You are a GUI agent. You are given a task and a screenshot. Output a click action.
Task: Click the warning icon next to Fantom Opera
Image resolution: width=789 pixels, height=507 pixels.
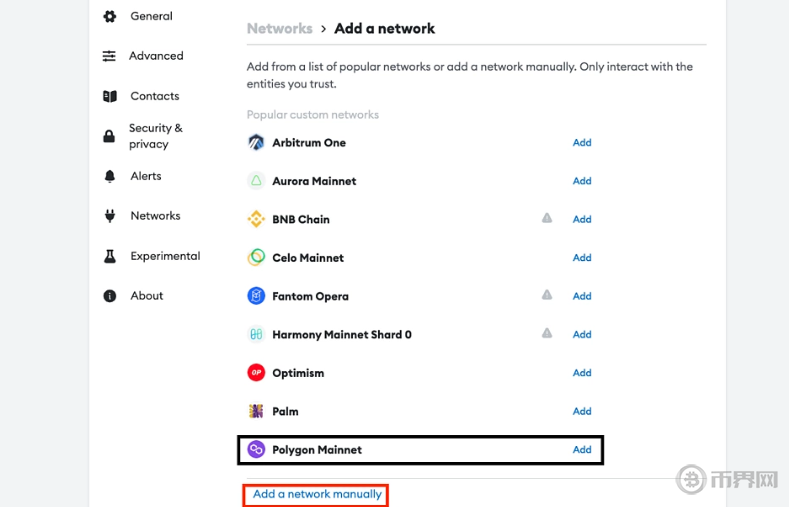click(547, 295)
